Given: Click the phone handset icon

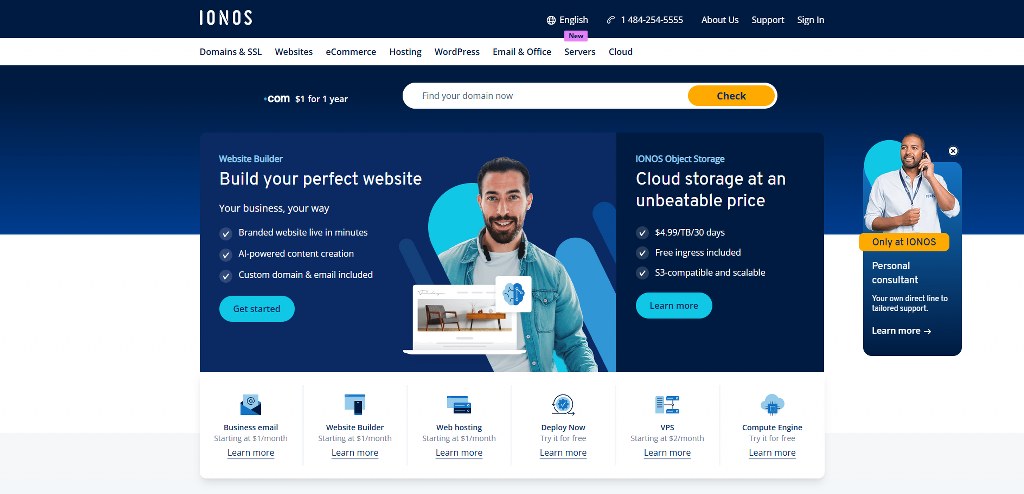Looking at the screenshot, I should point(611,20).
